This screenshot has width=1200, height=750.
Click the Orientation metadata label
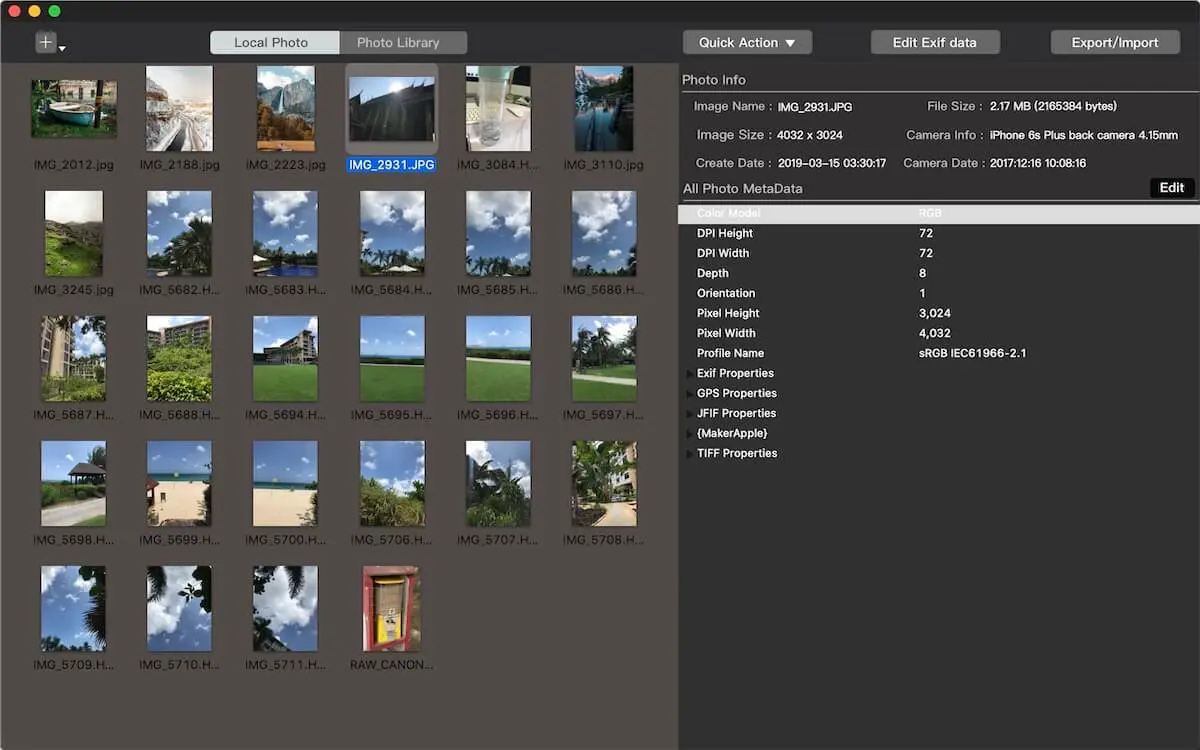coord(726,294)
